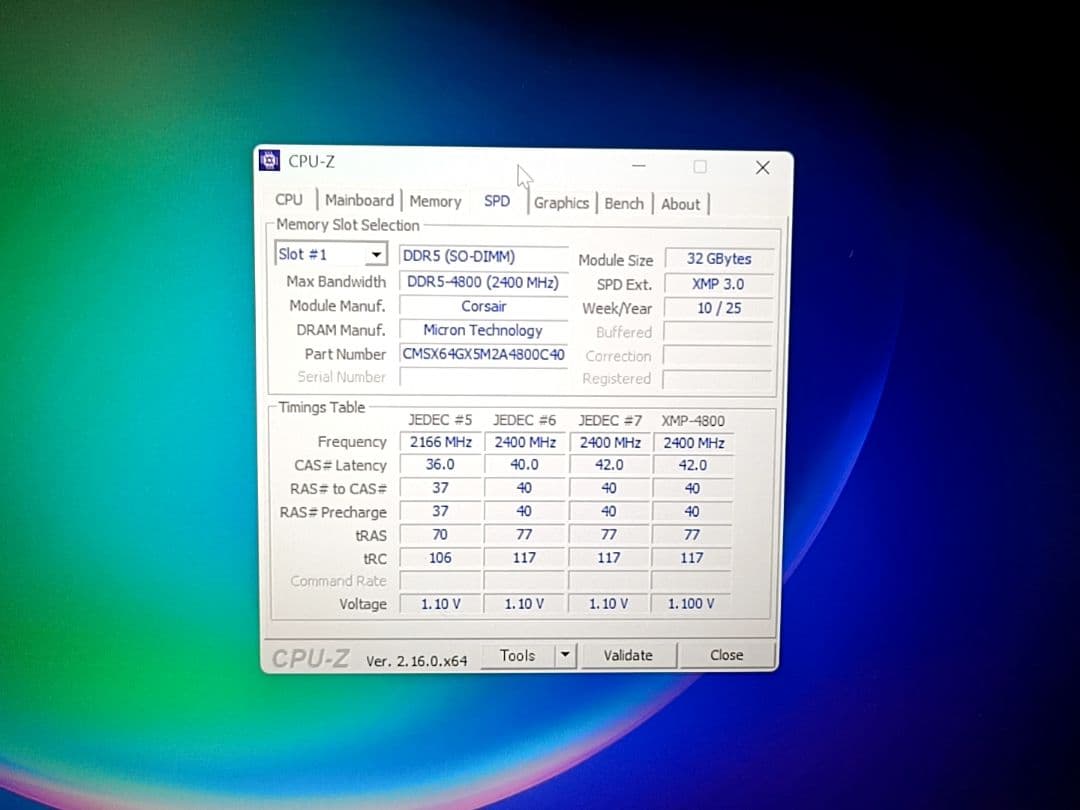Switch to the Bench tab
1080x810 pixels.
click(x=624, y=203)
